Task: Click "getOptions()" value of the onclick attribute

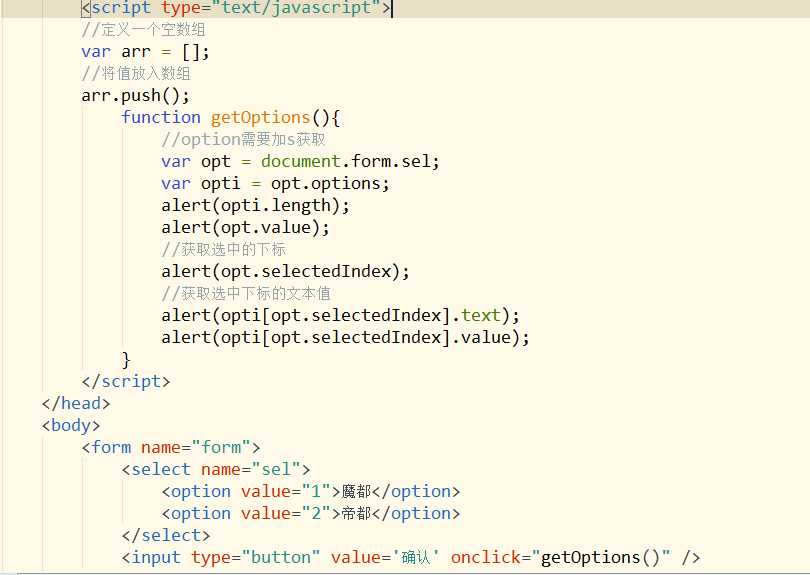Action: (601, 557)
